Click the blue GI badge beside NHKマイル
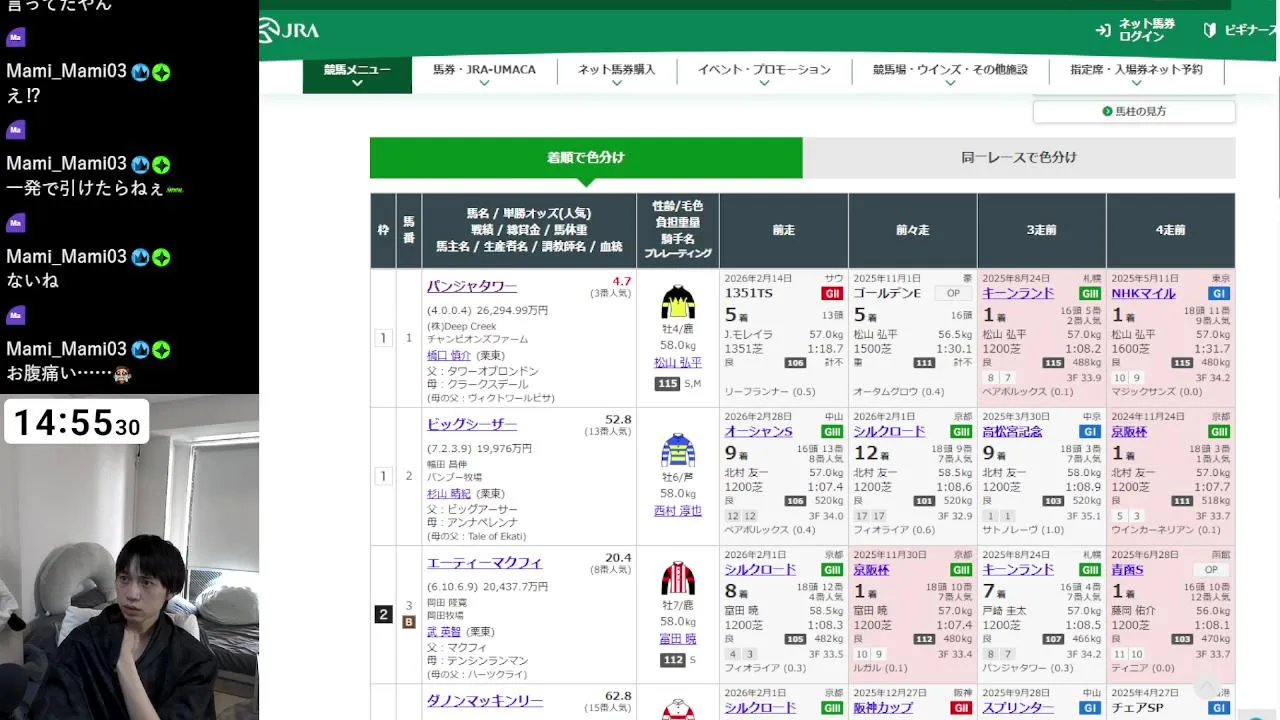The height and width of the screenshot is (720, 1280). (1218, 293)
